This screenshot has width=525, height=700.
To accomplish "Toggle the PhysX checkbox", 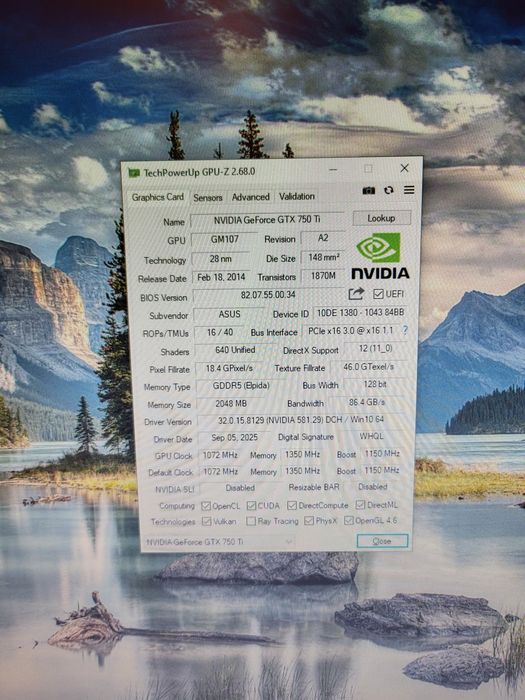I will click(x=309, y=521).
